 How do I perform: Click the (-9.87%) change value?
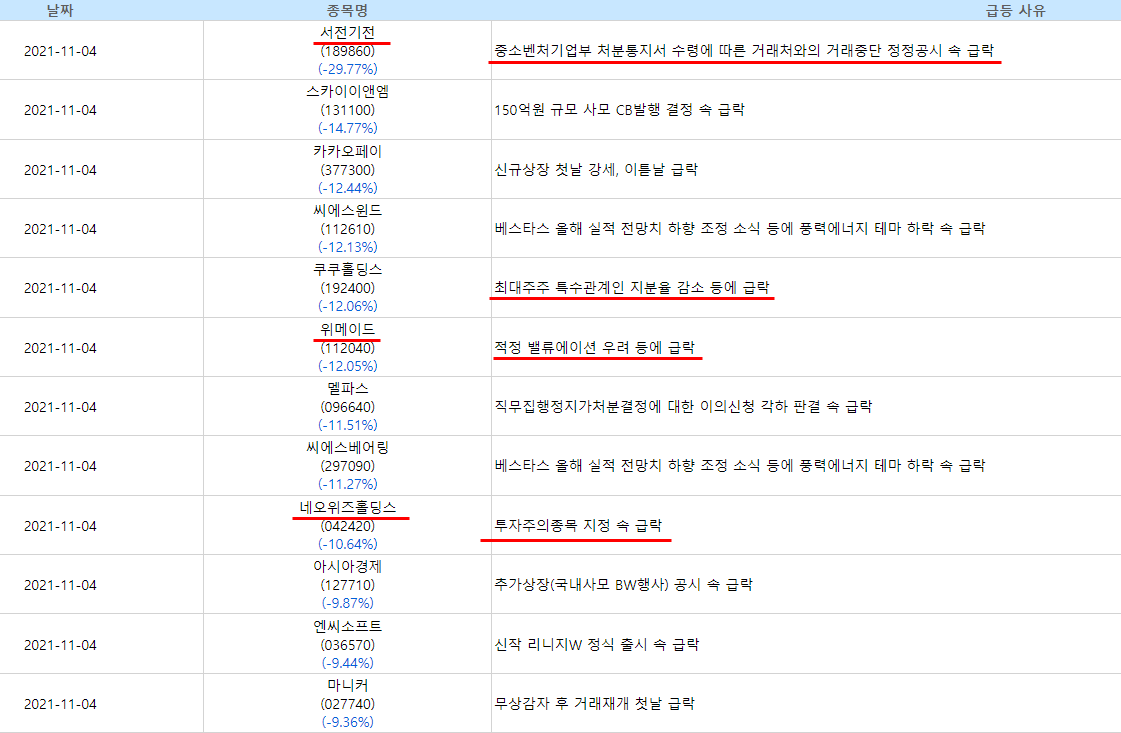pyautogui.click(x=347, y=603)
